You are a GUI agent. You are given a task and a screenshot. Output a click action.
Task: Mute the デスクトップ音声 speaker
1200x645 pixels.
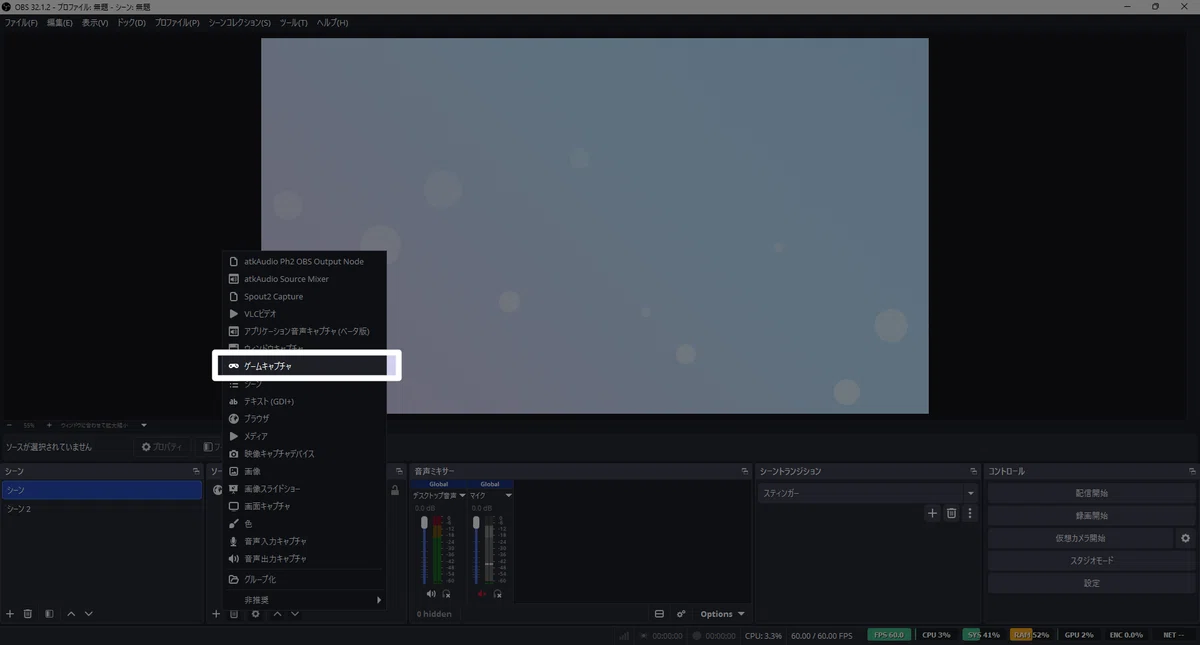tap(430, 593)
